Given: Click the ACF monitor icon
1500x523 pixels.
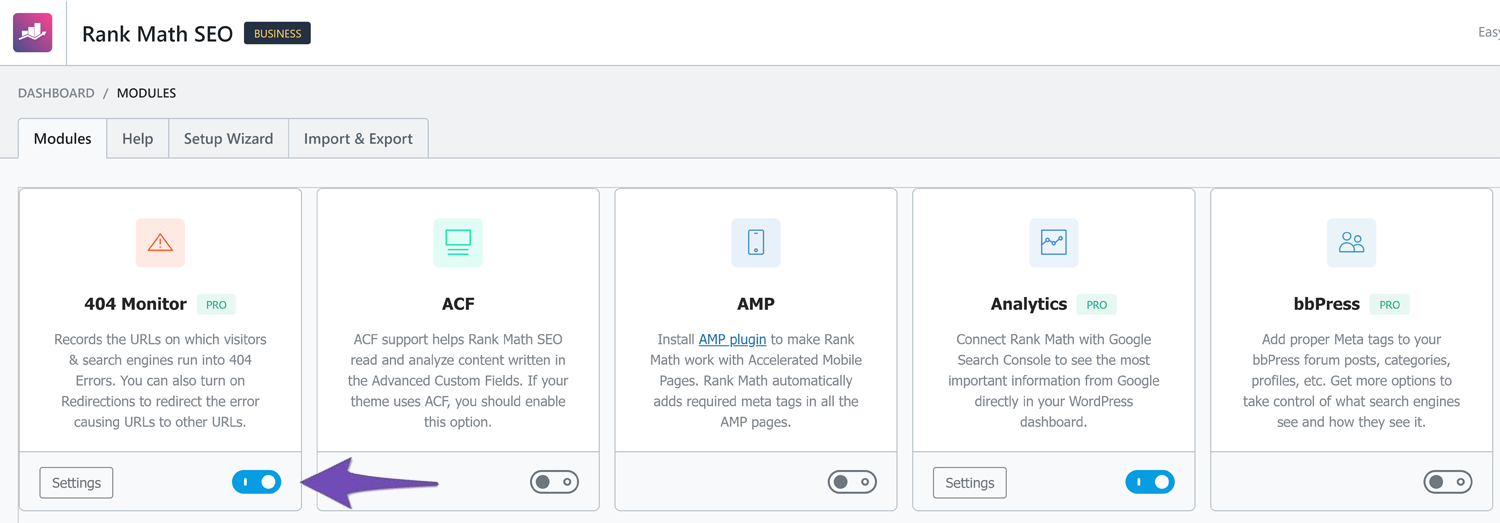Looking at the screenshot, I should coord(458,243).
